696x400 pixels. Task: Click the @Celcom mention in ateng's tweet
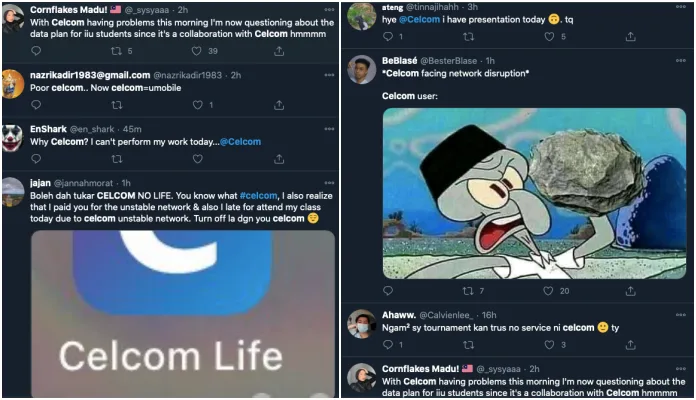pos(418,20)
